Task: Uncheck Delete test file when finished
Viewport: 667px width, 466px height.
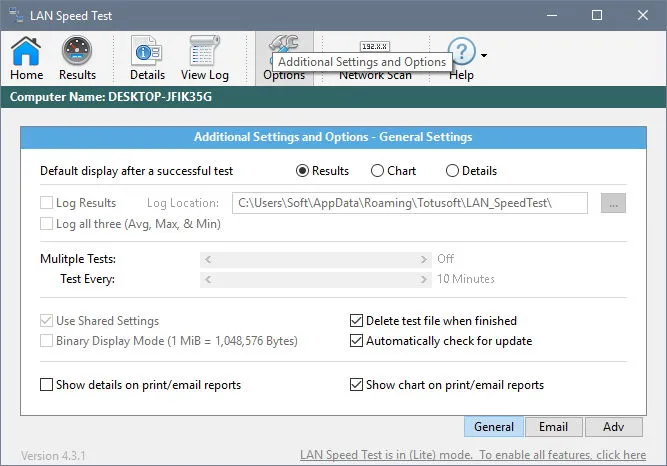Action: [356, 320]
